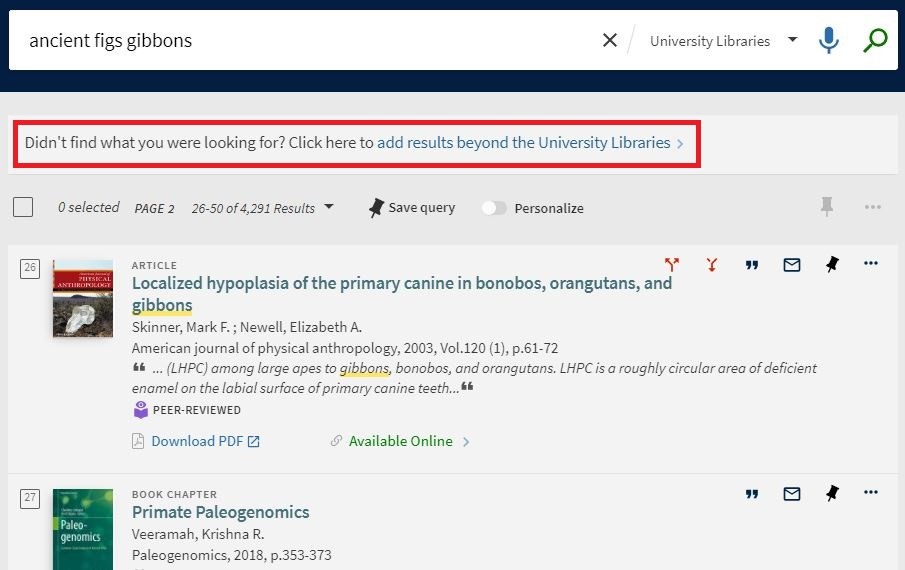This screenshot has width=905, height=570.
Task: Open citation quote icon for Primate Paleogenomics
Action: tap(751, 494)
